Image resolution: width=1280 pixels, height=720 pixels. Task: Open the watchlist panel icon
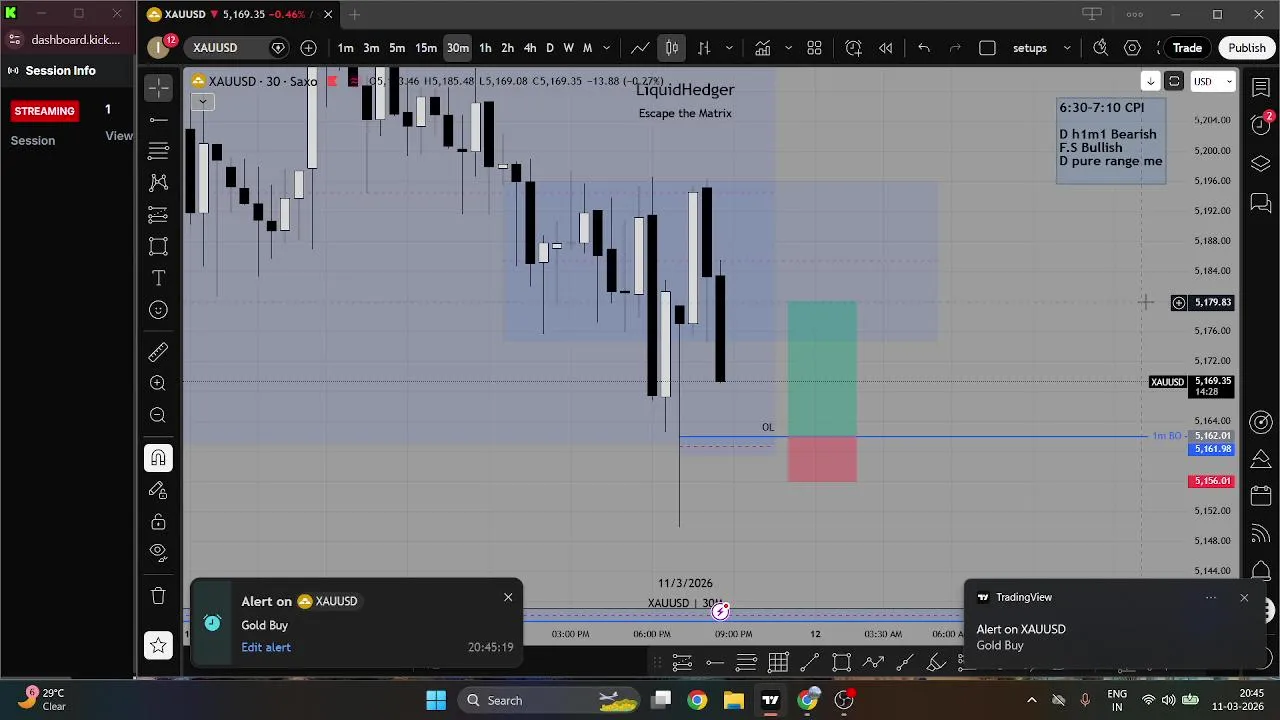(x=1261, y=88)
